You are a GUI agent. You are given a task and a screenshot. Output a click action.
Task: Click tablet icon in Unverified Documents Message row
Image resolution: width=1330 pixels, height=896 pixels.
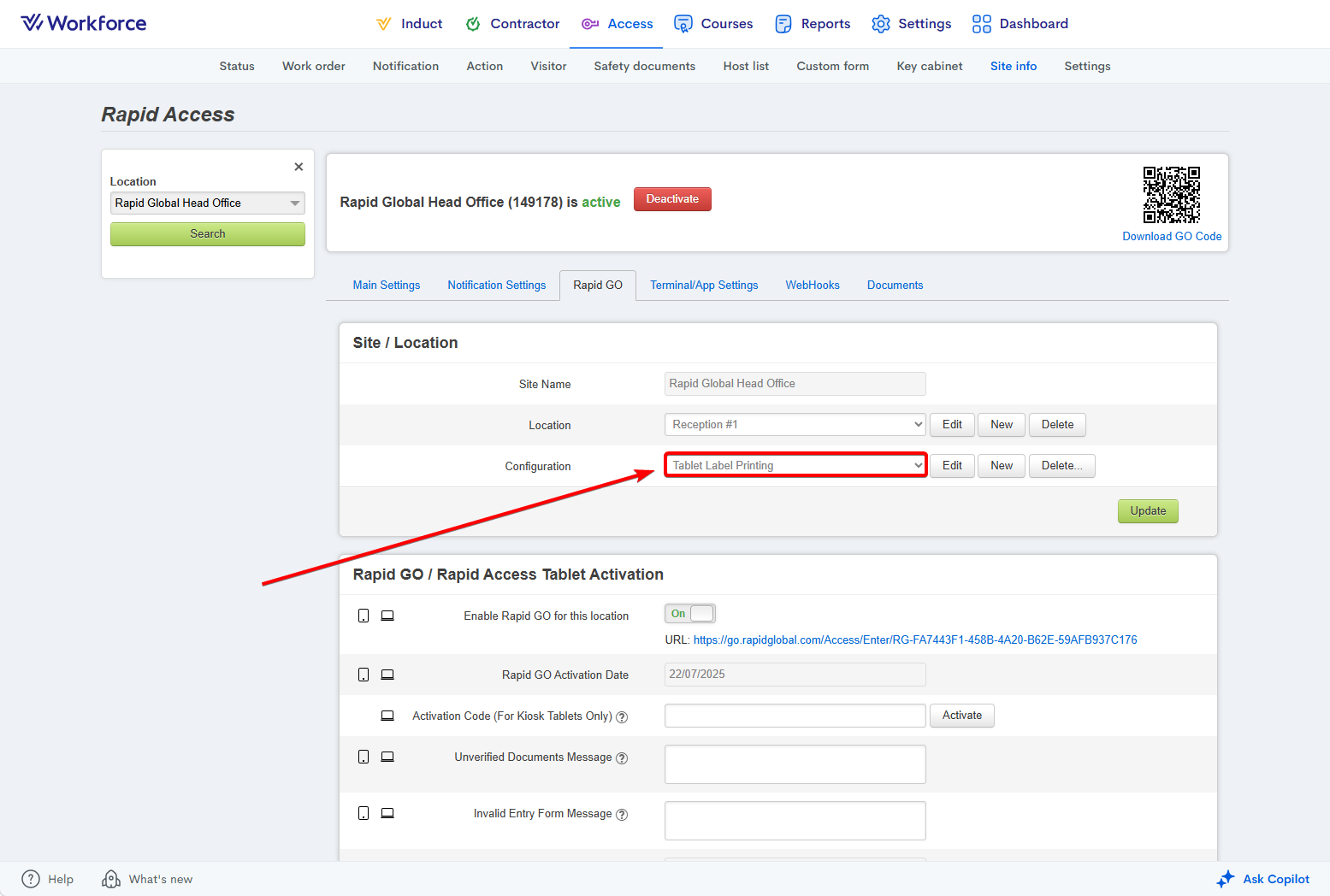[364, 757]
